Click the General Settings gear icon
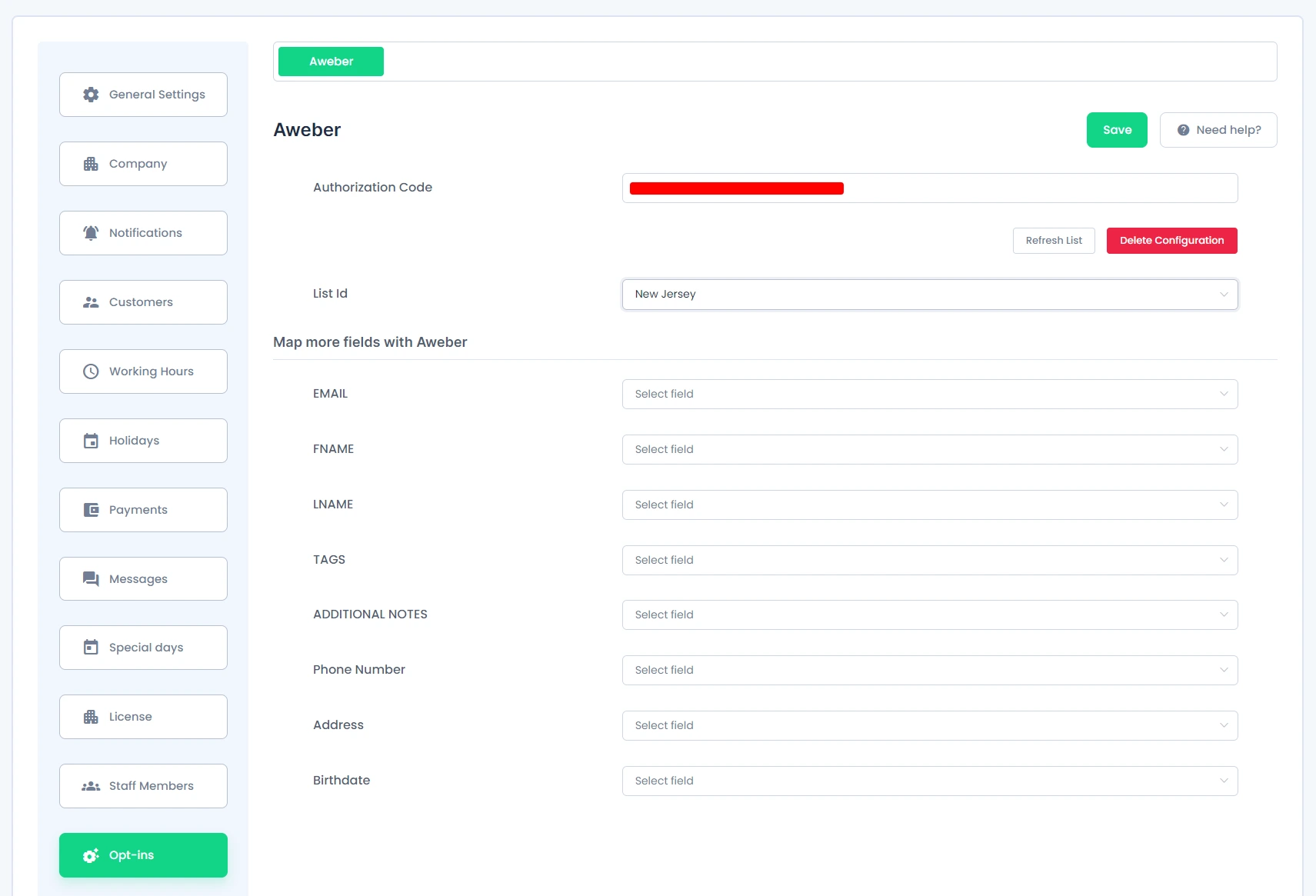Viewport: 1316px width, 896px height. [x=91, y=95]
